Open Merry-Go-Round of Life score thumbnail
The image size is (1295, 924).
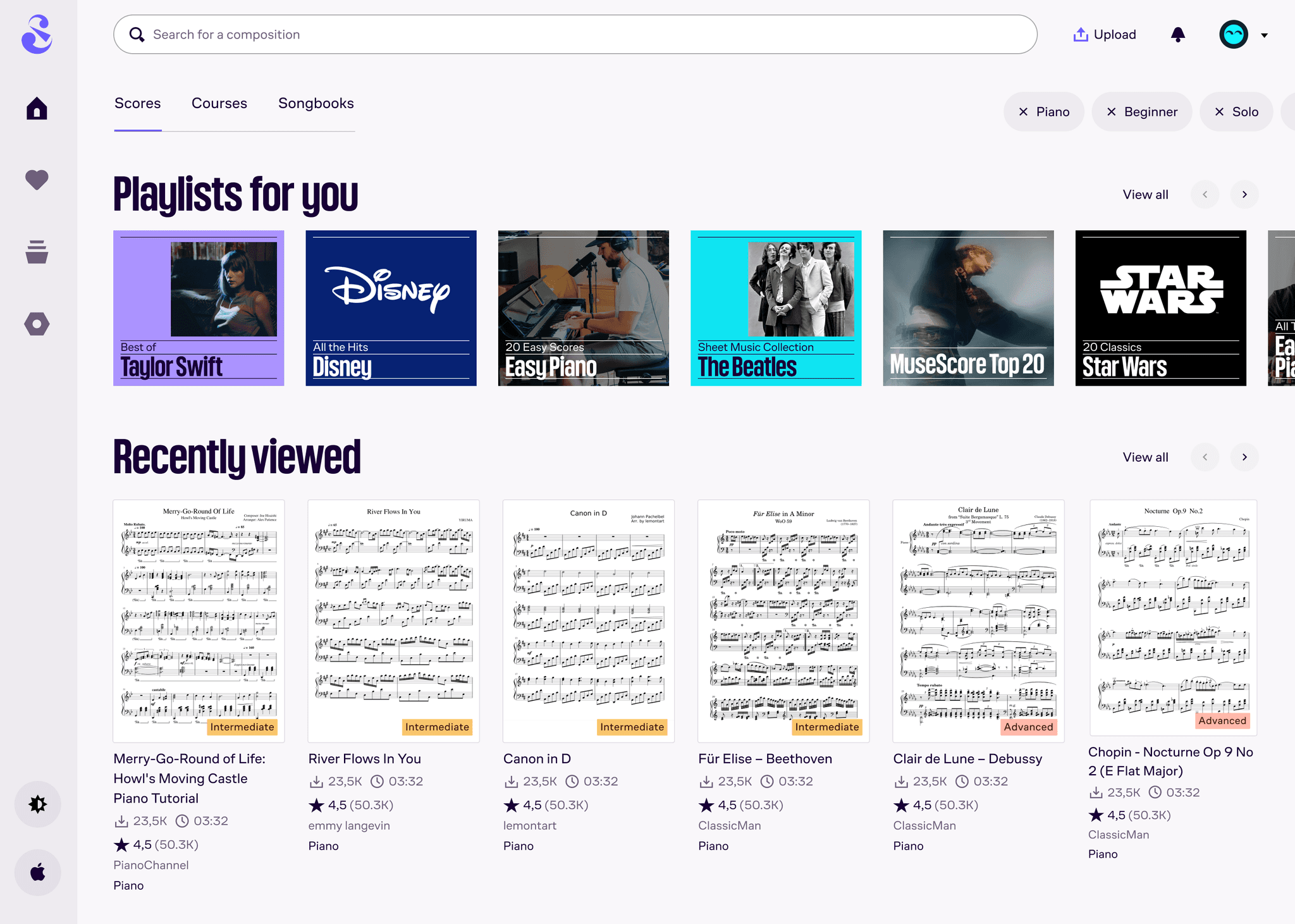[x=199, y=621]
